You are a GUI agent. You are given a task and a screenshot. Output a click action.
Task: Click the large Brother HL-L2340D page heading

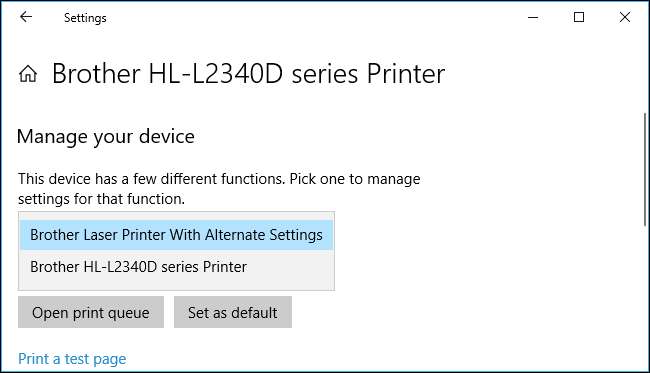coord(248,74)
